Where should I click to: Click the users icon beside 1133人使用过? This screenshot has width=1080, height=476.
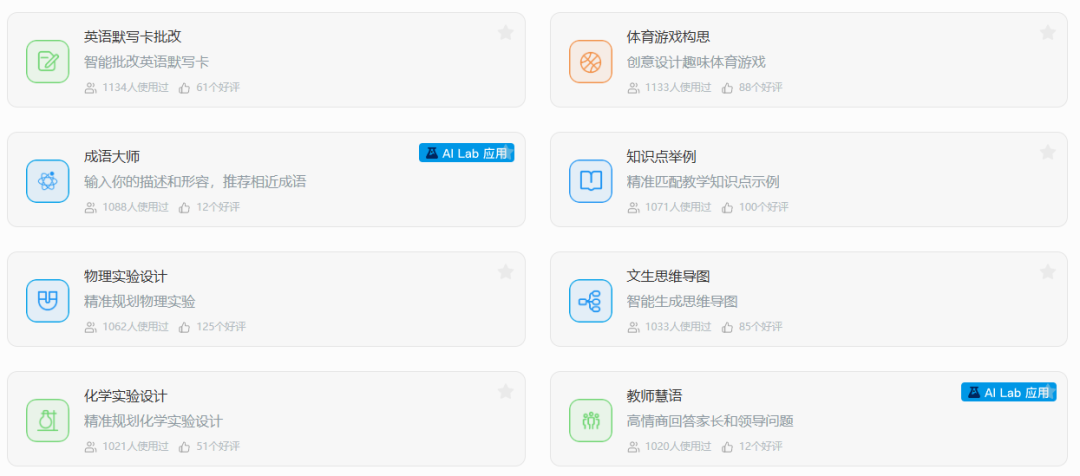pos(633,87)
